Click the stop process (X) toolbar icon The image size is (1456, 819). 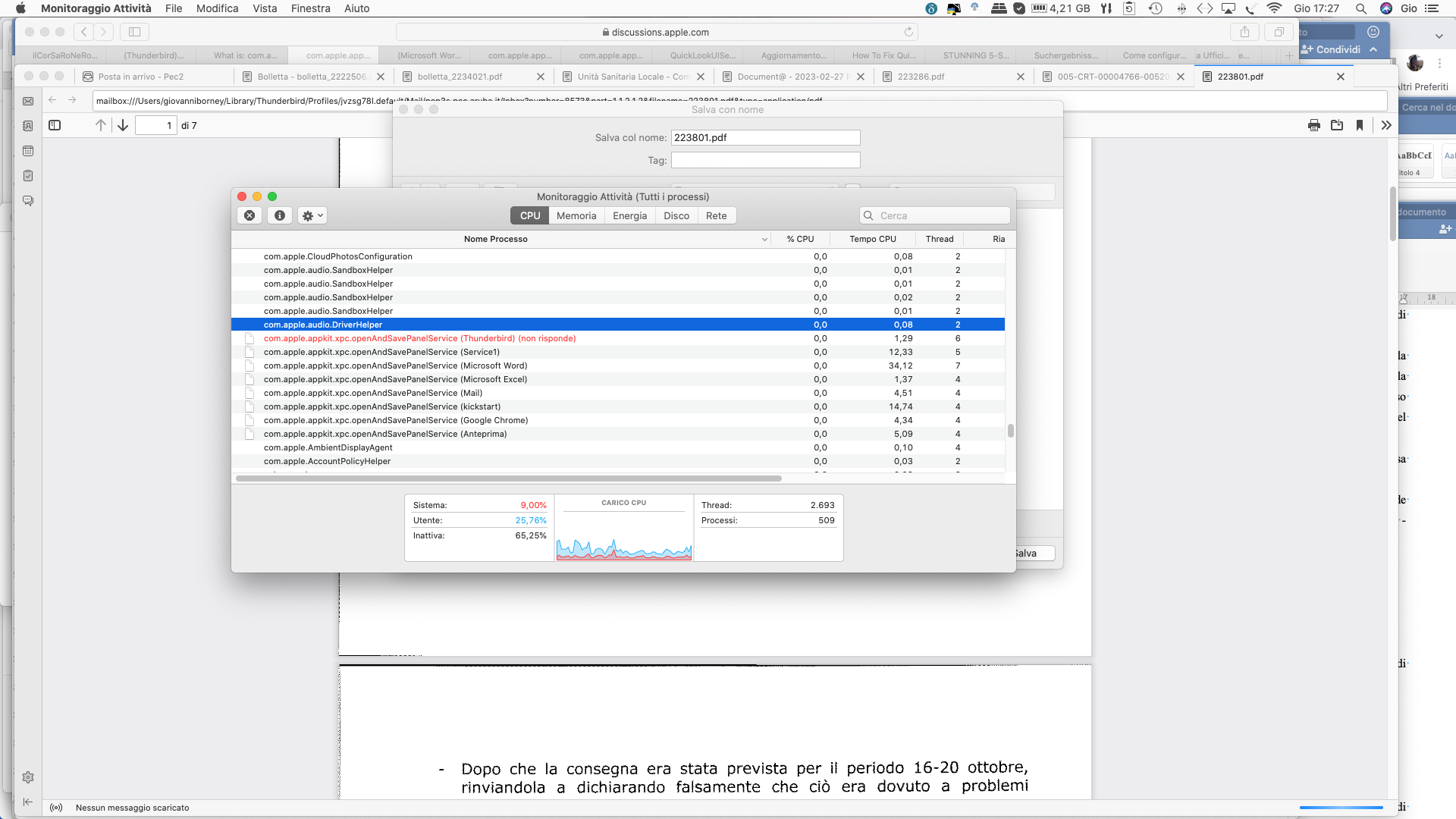coord(249,216)
